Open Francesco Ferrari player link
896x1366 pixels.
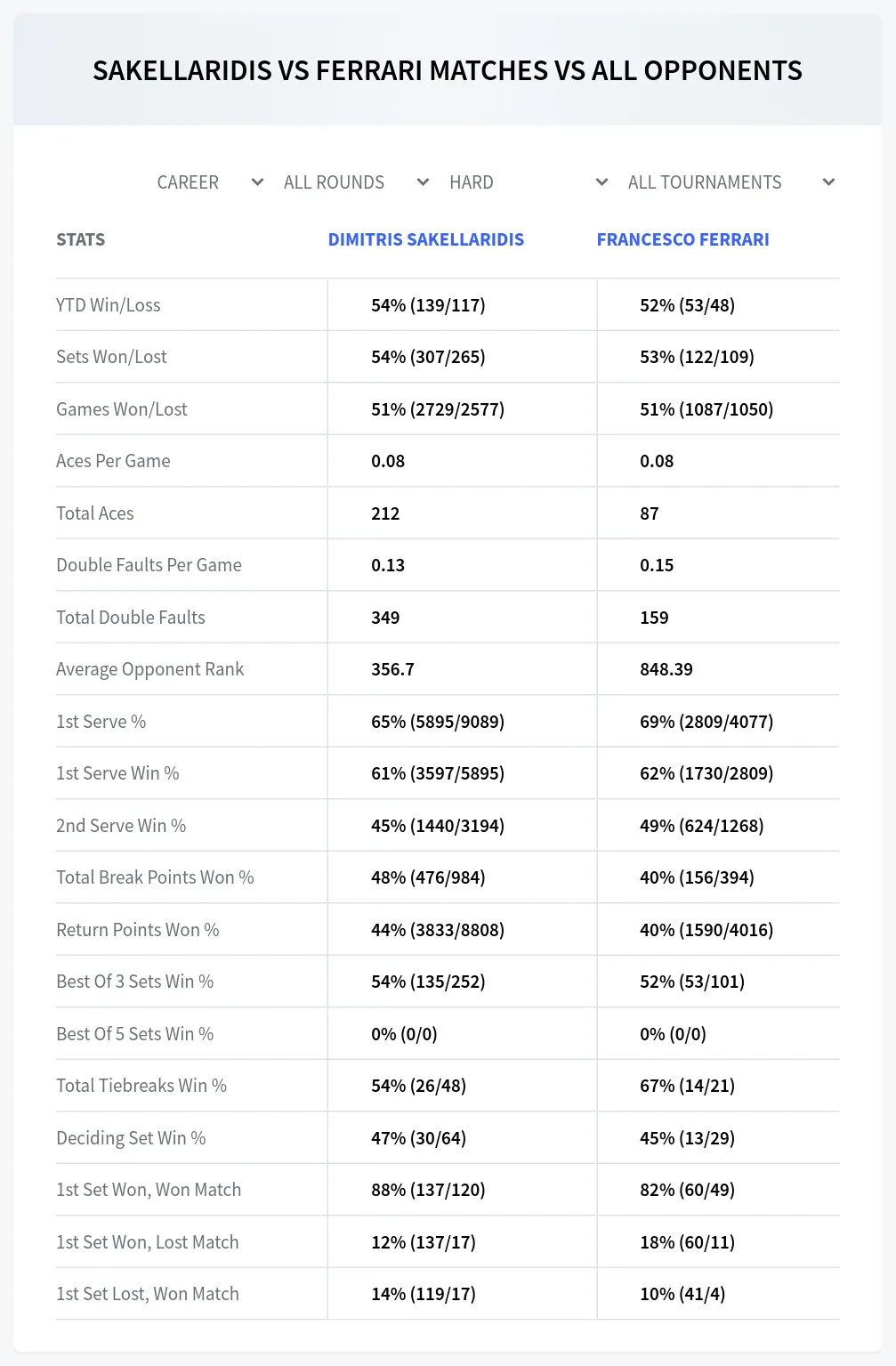tap(682, 239)
